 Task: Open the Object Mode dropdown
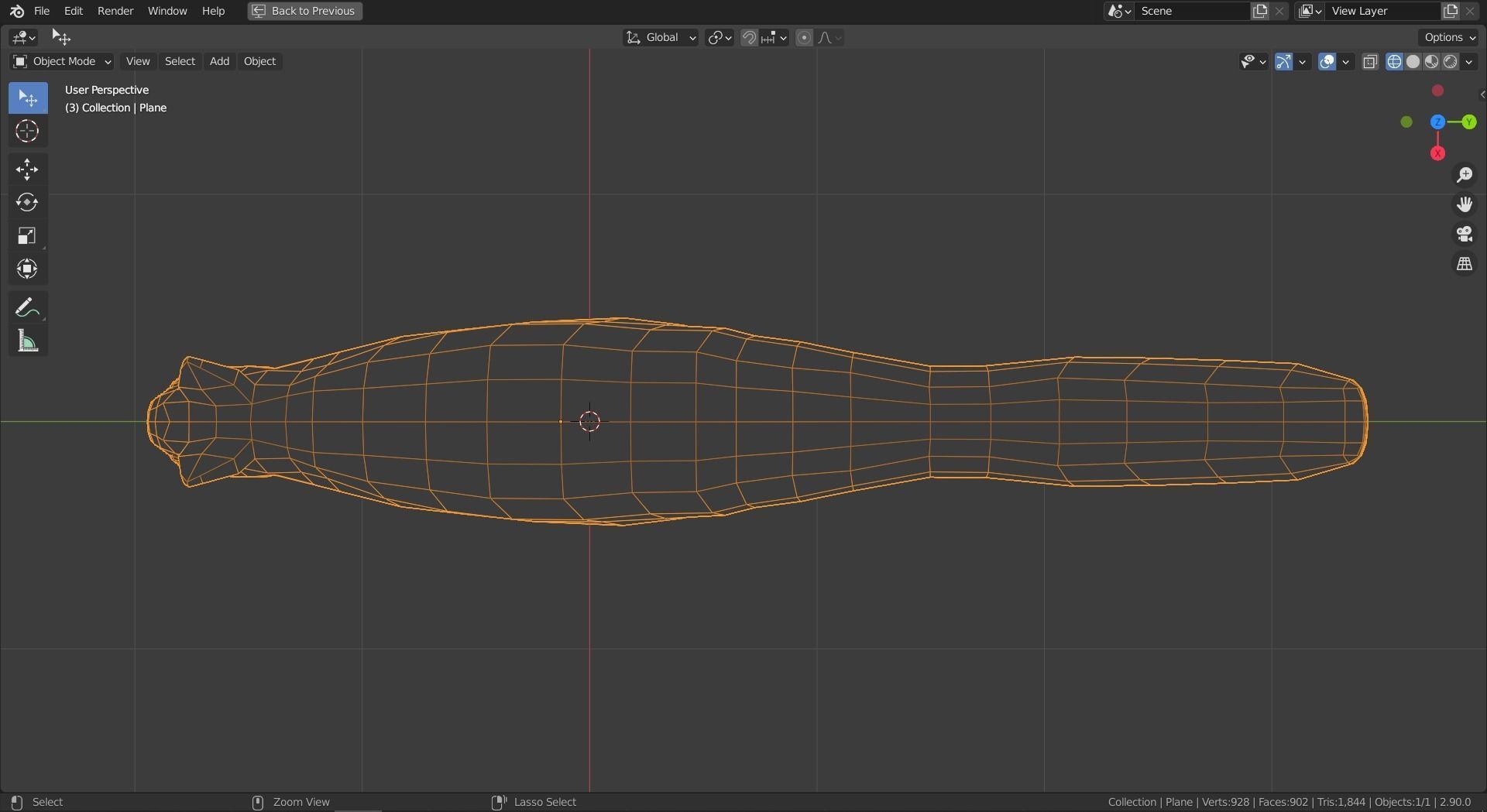[x=62, y=61]
